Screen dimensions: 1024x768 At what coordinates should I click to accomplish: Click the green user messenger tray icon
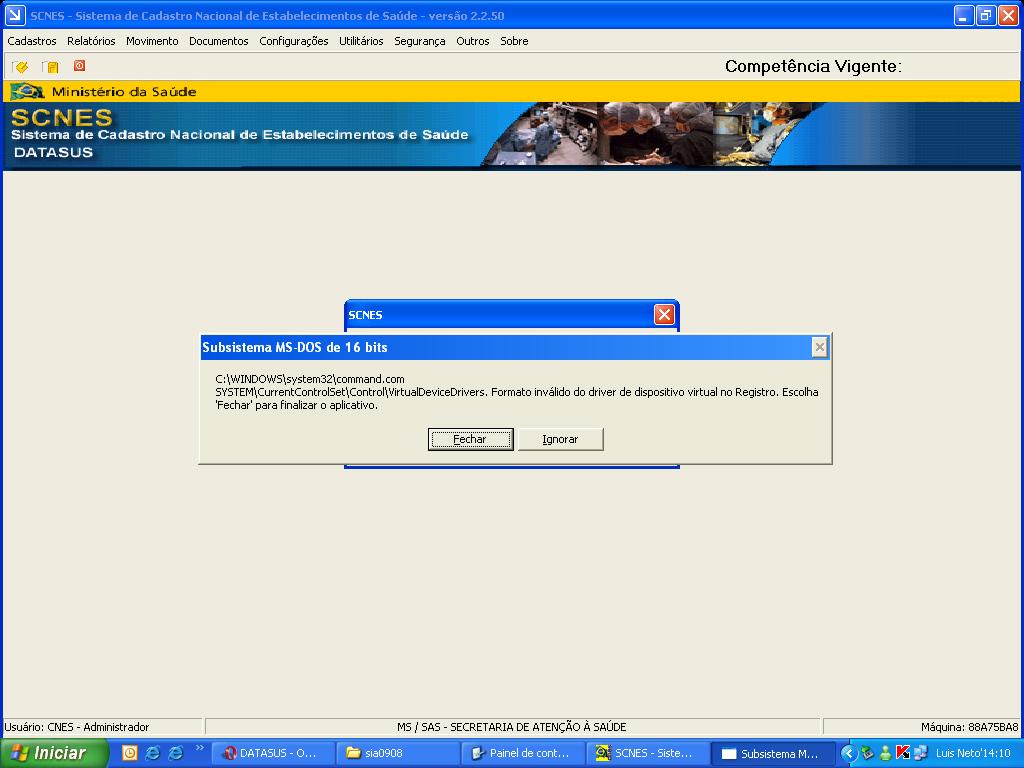pos(886,753)
